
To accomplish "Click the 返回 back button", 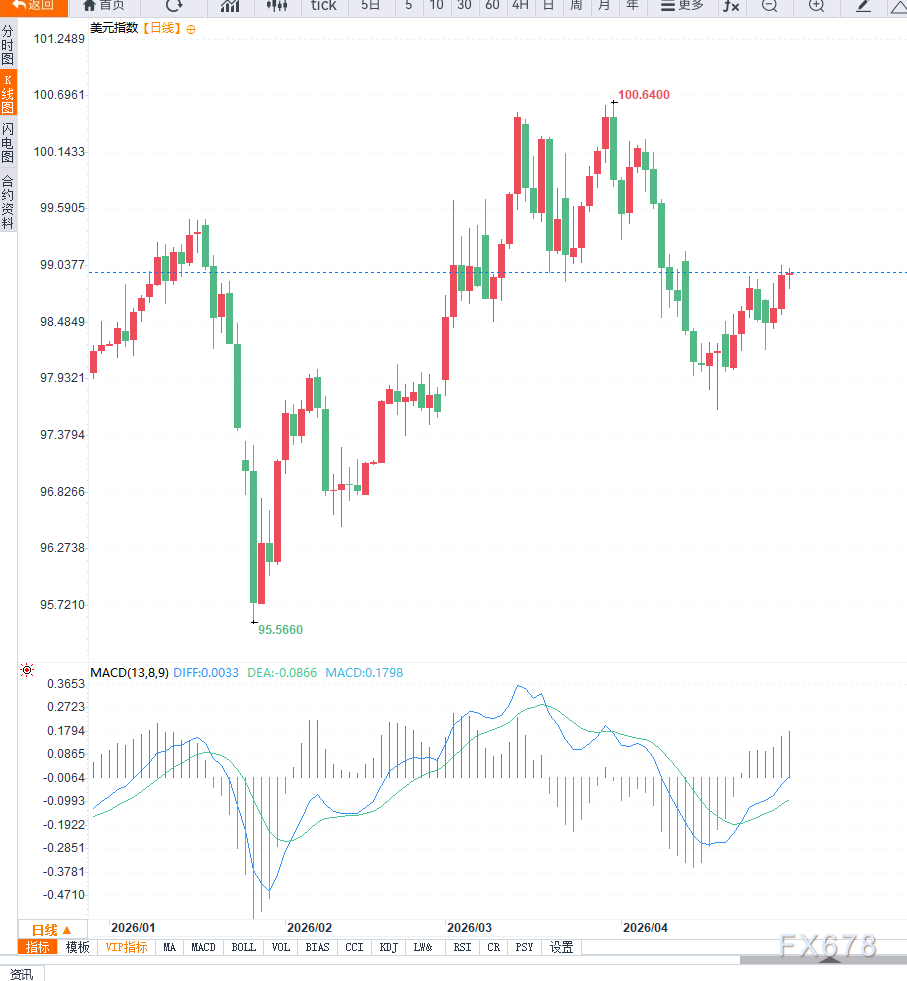I will 33,6.
